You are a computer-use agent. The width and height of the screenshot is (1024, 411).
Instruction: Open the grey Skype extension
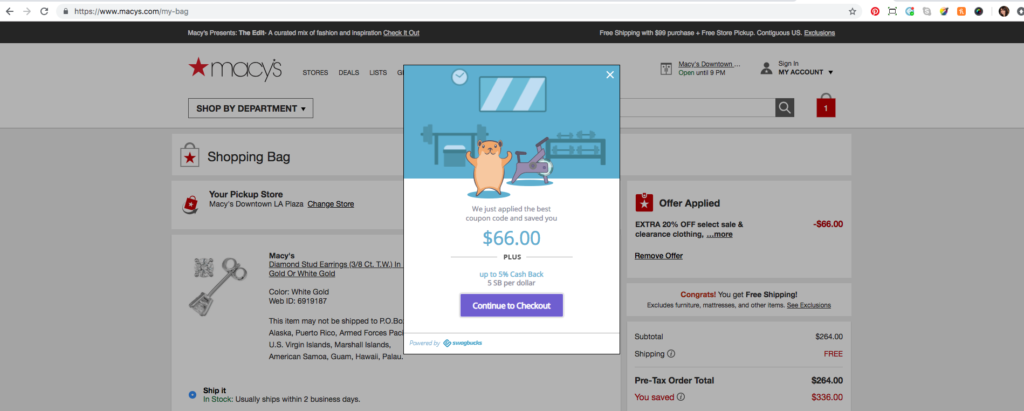[x=927, y=11]
